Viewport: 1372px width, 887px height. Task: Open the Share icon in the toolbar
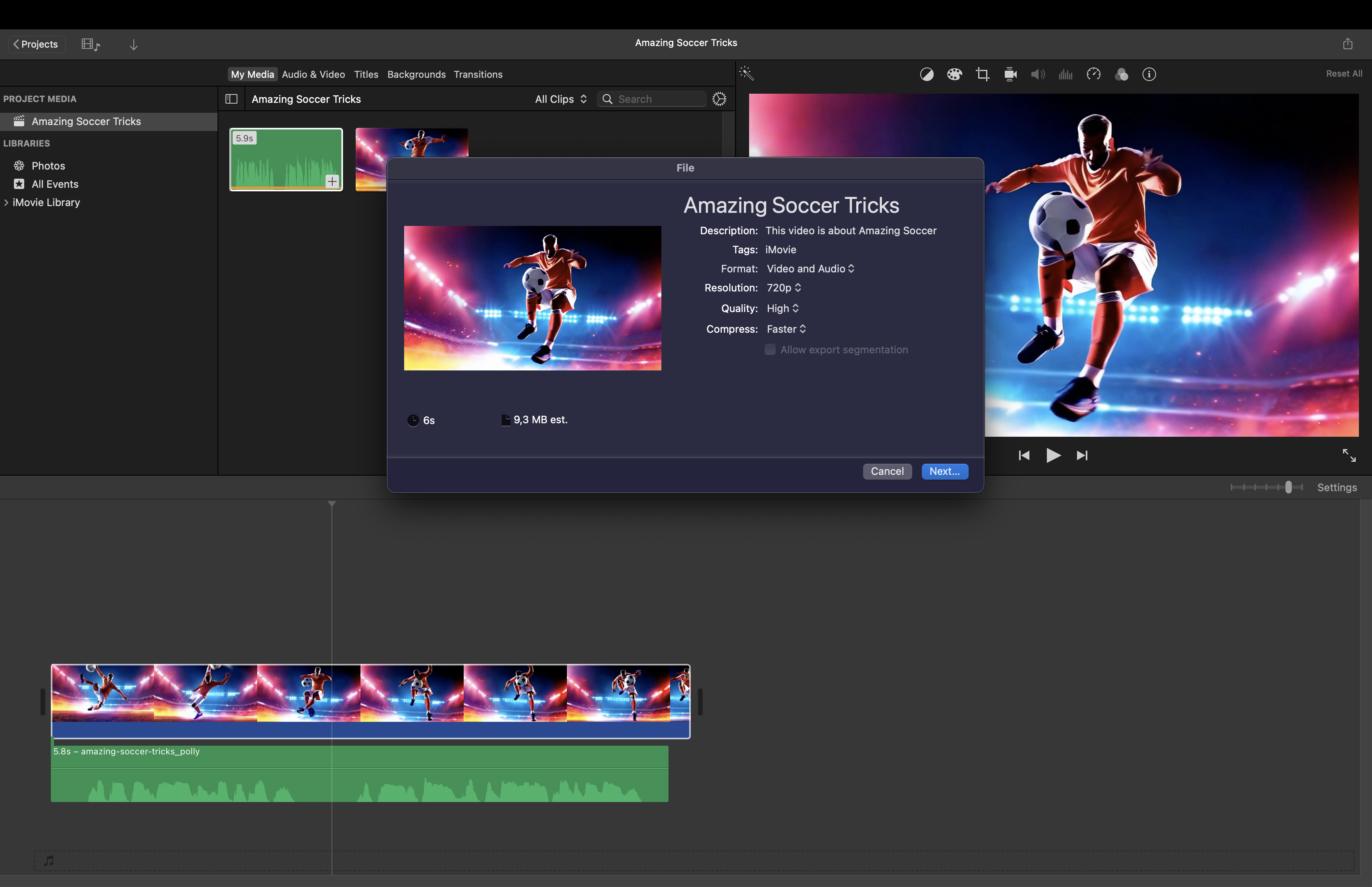point(1347,44)
